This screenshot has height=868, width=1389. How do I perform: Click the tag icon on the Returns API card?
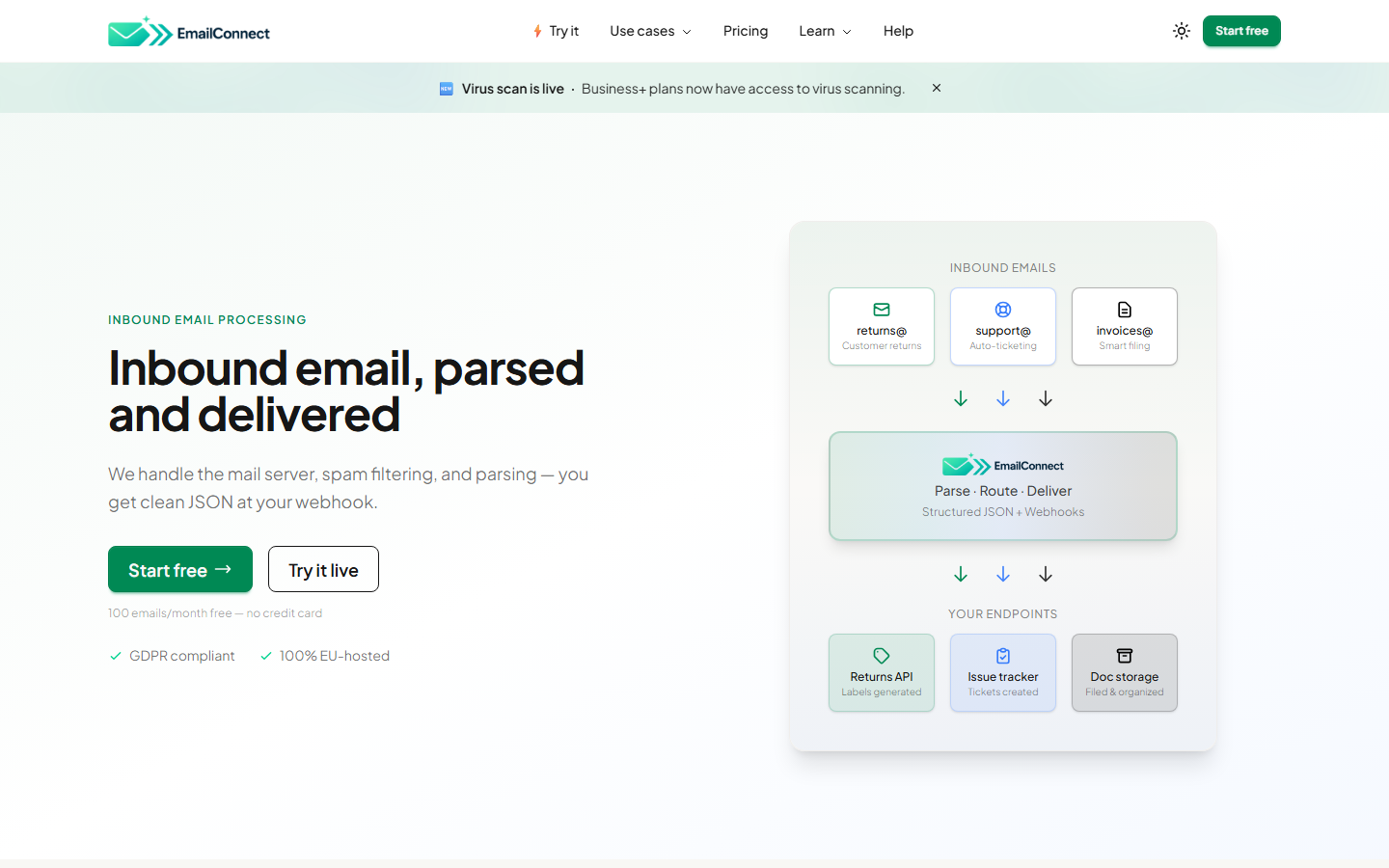881,654
